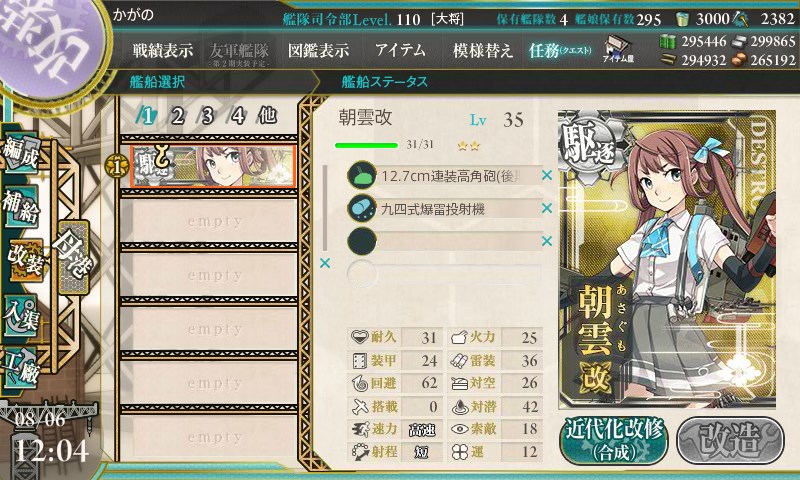Remove the 12.7cm連装高角砲 equipment with X
This screenshot has width=800, height=480.
click(547, 175)
